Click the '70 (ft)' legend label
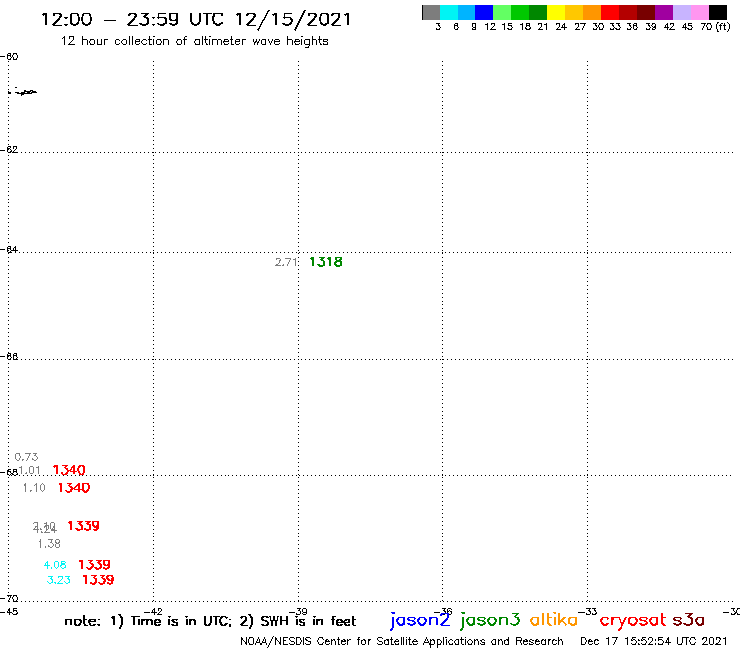 tap(715, 27)
